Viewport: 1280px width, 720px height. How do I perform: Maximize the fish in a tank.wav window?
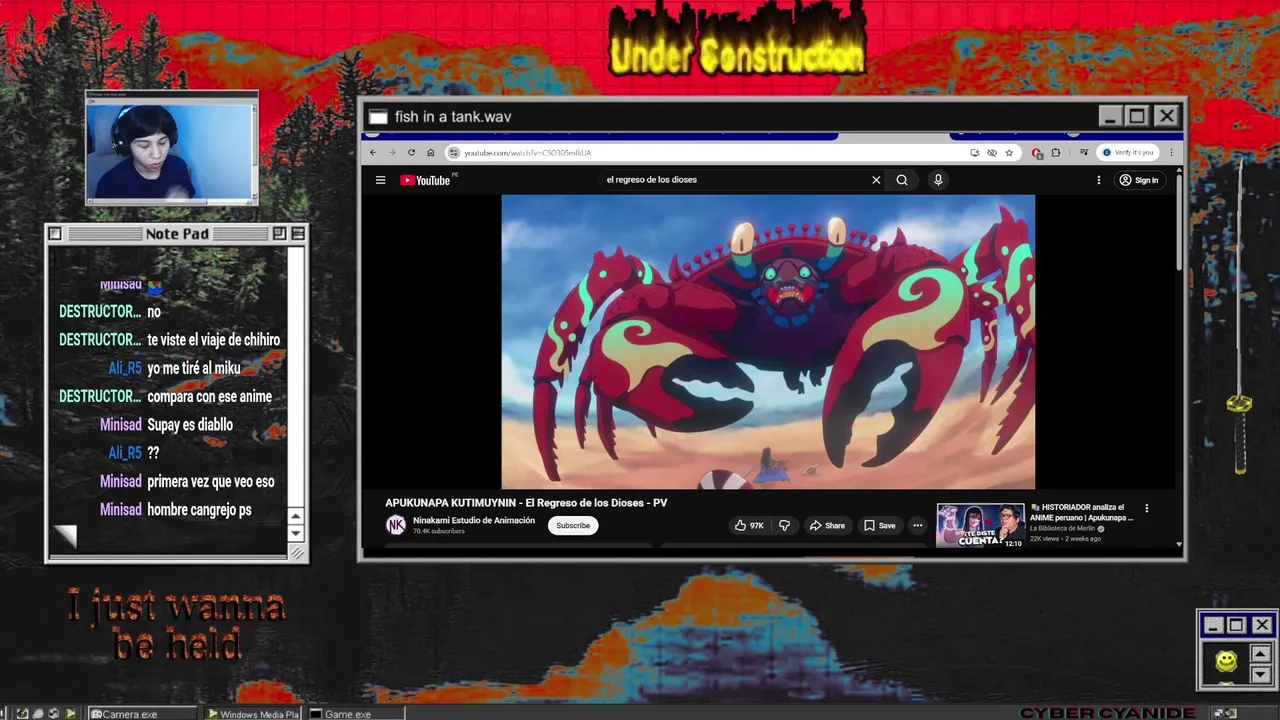point(1137,116)
